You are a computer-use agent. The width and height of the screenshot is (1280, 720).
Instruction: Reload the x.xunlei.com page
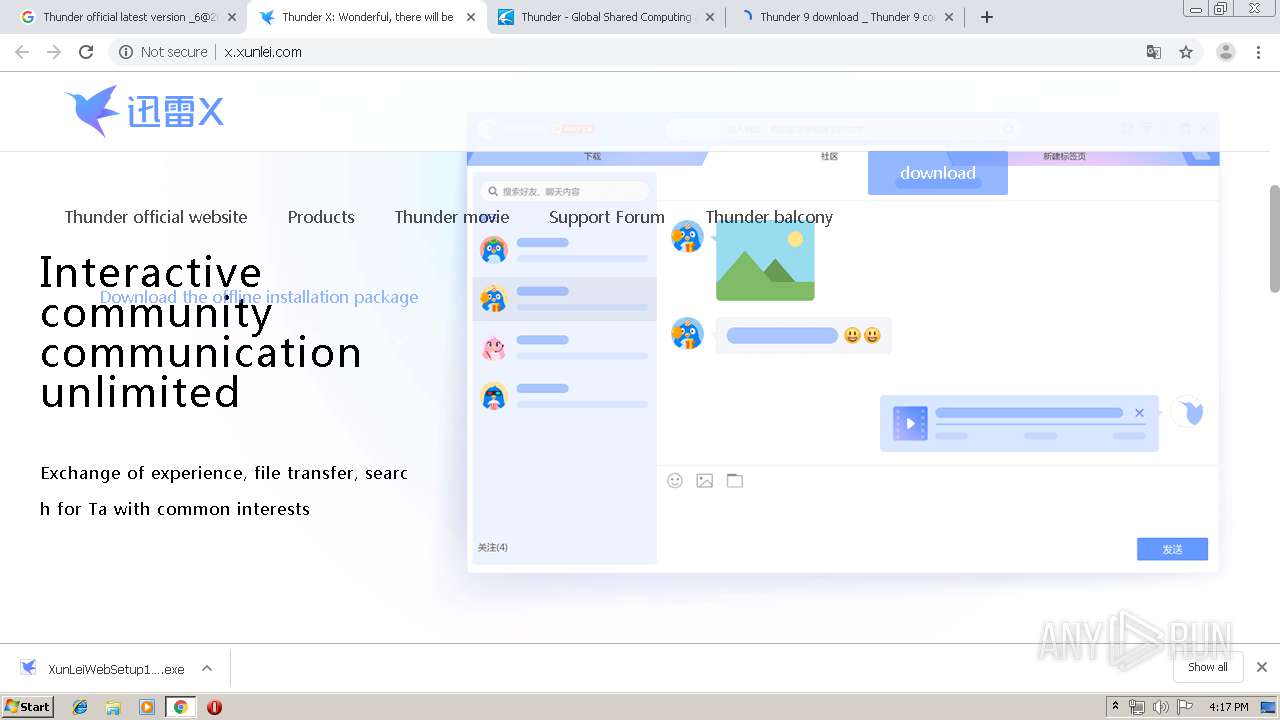pos(86,52)
